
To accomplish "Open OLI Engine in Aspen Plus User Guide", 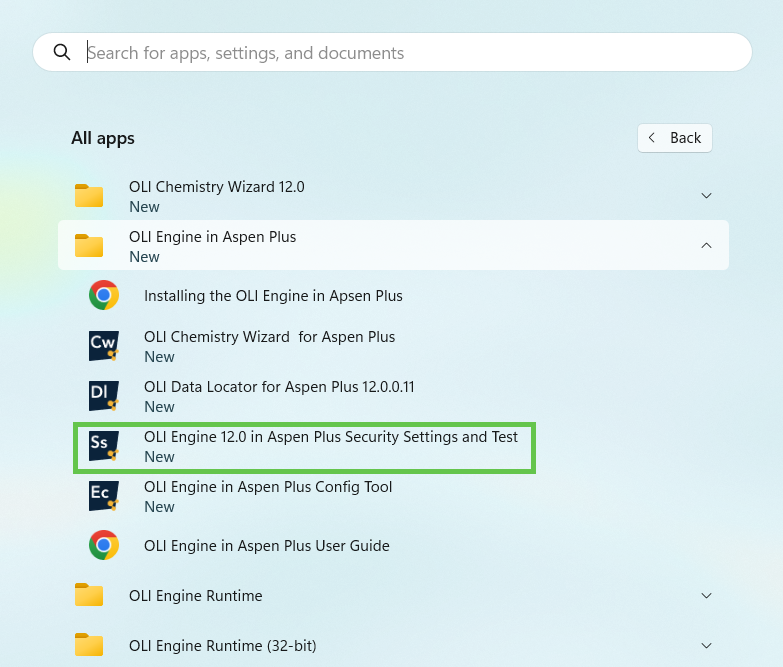I will coord(267,546).
